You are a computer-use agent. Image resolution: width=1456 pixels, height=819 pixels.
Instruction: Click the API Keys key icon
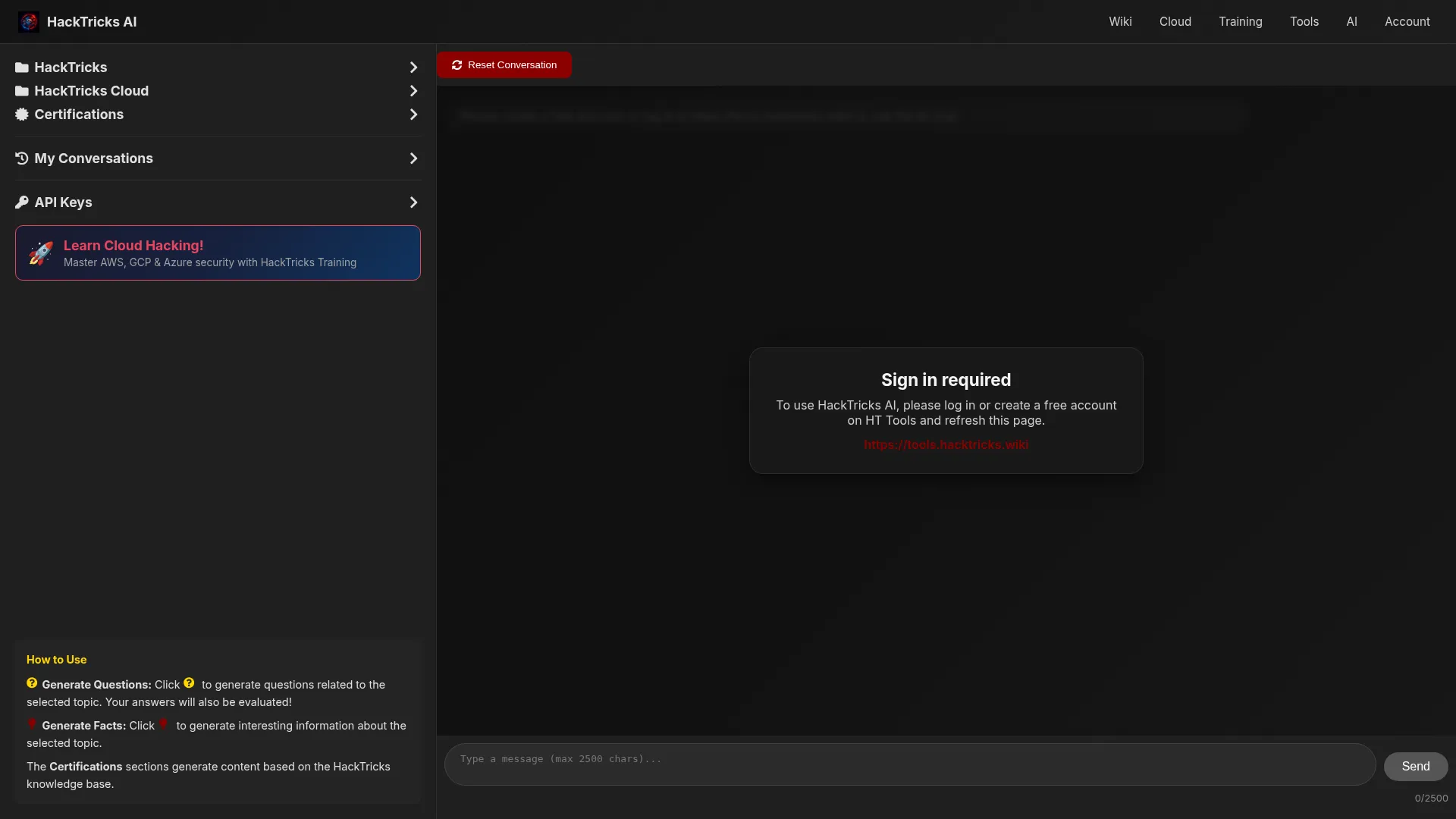tap(22, 202)
